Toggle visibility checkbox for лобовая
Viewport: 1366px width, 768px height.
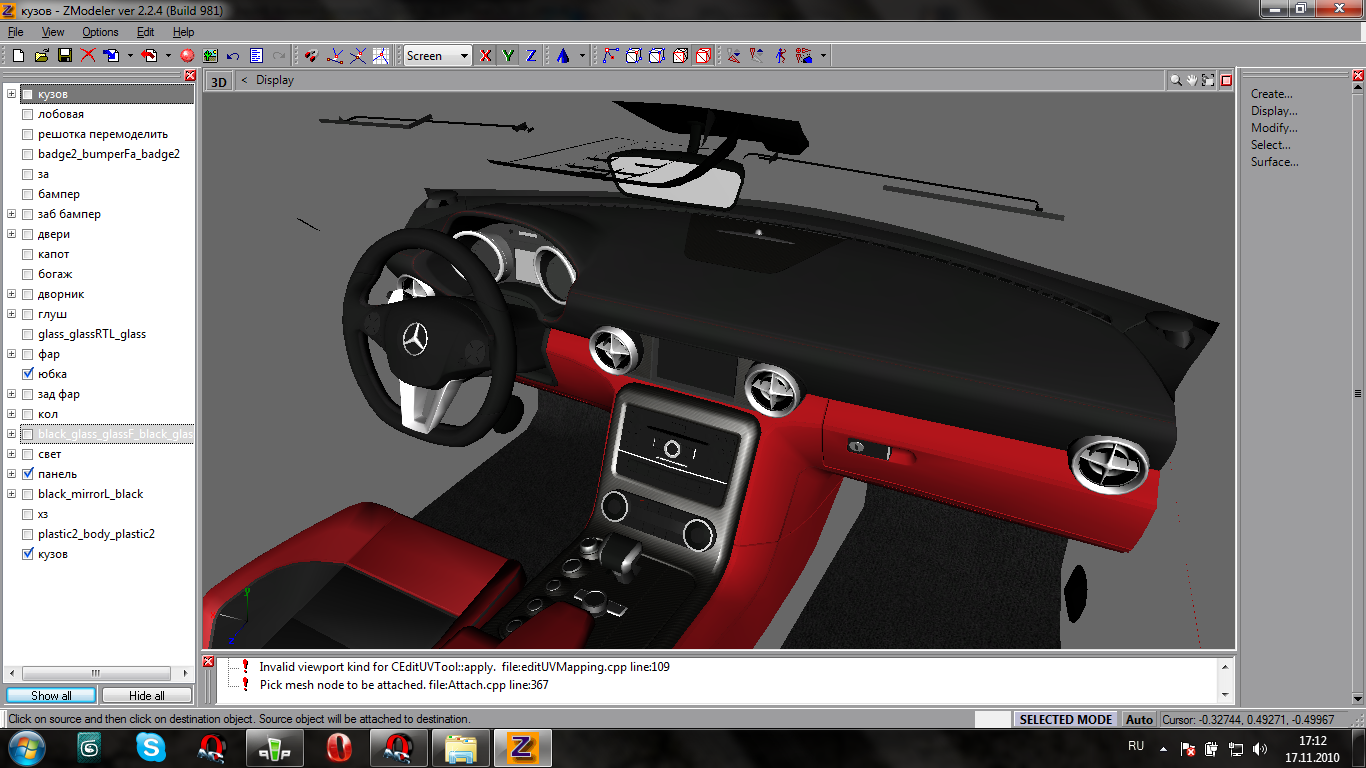click(x=28, y=114)
